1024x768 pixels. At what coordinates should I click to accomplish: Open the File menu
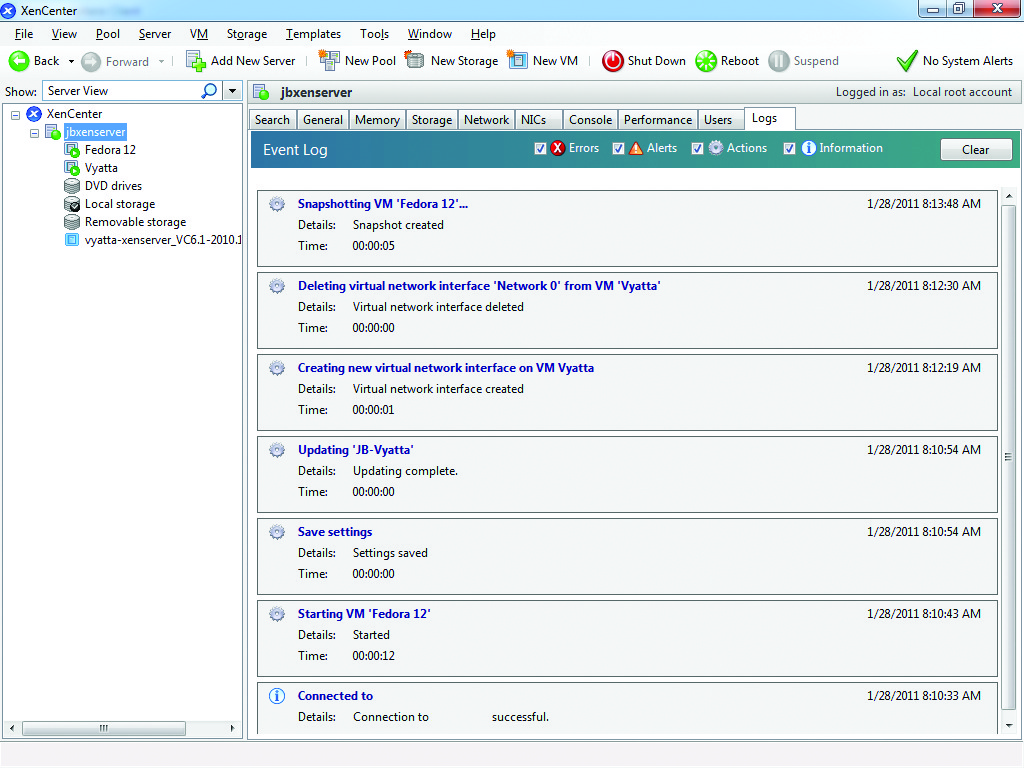pyautogui.click(x=24, y=34)
